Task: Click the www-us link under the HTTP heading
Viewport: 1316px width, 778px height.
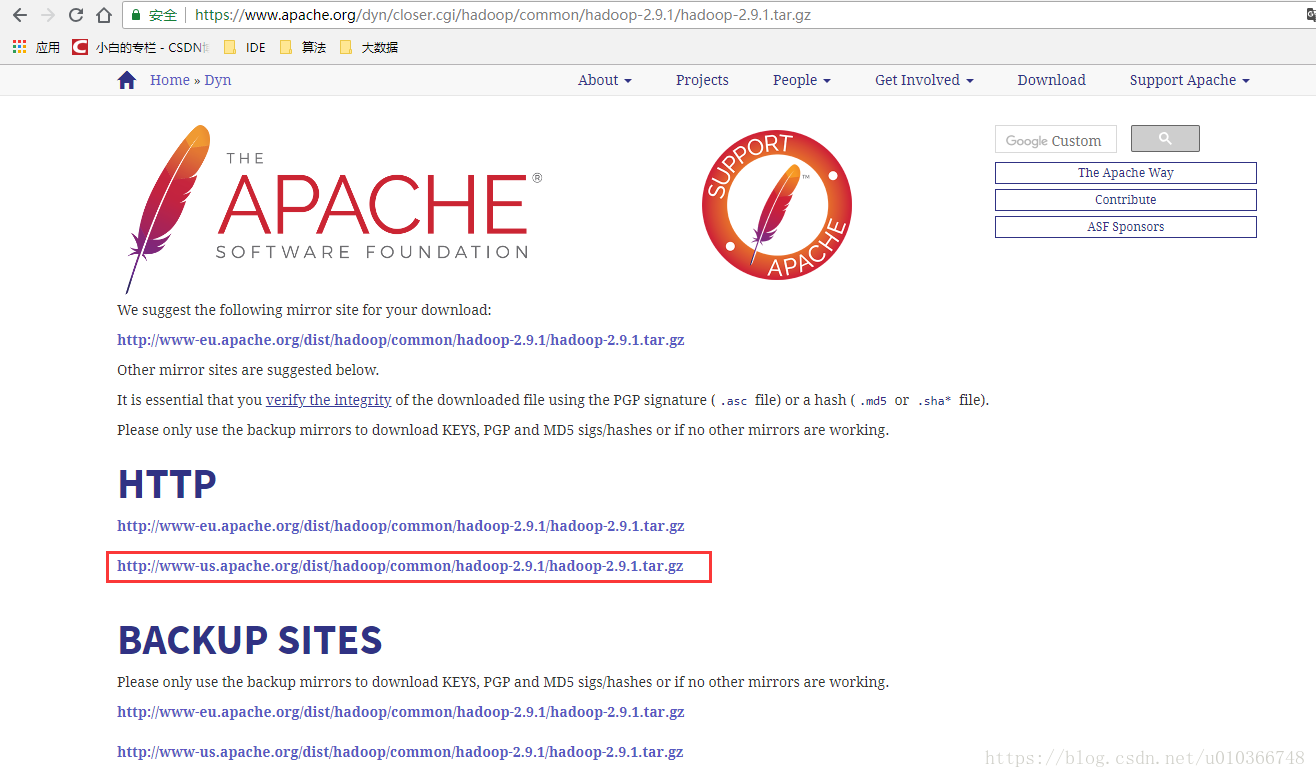Action: [x=400, y=566]
